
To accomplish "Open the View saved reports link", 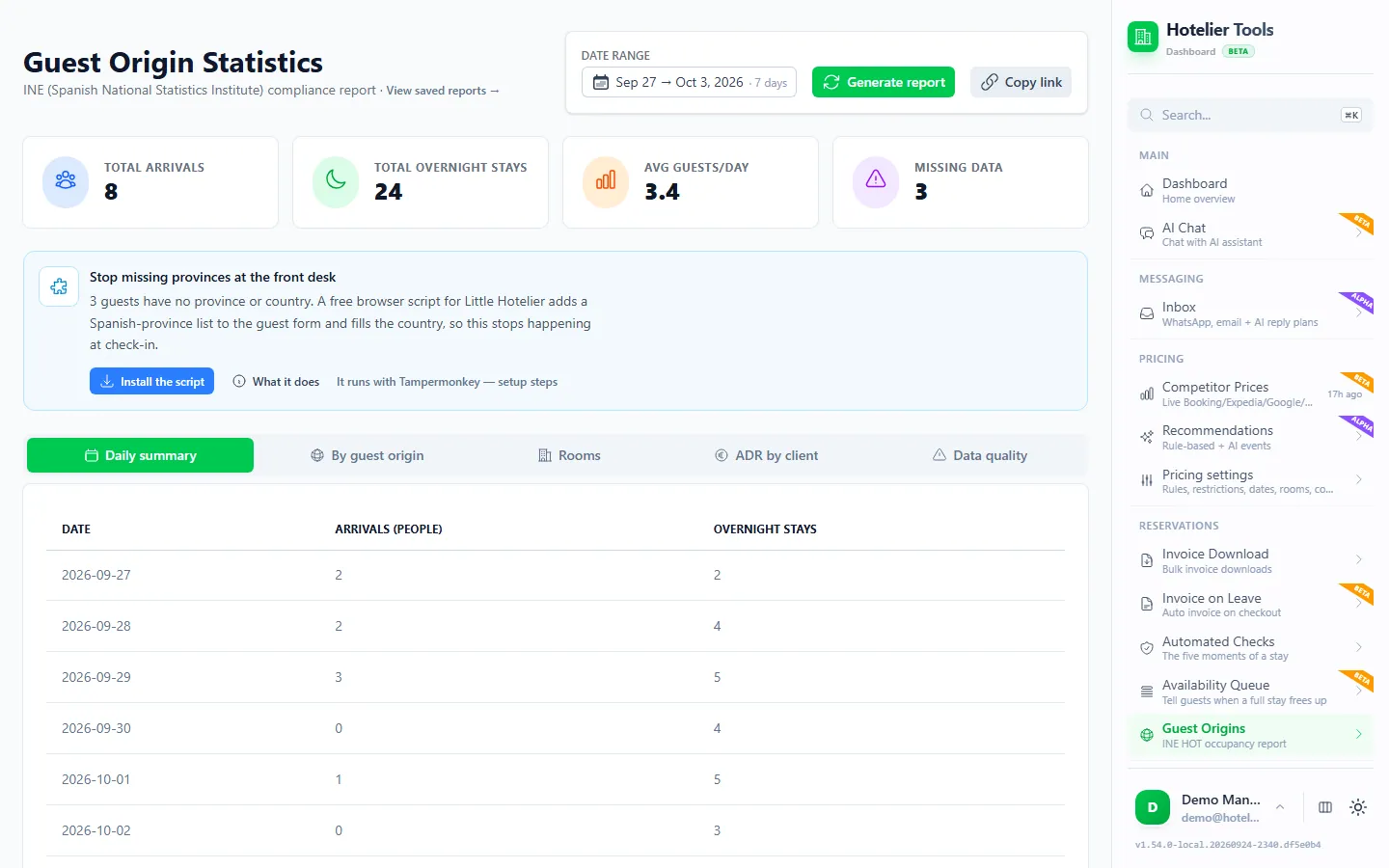I will 443,91.
